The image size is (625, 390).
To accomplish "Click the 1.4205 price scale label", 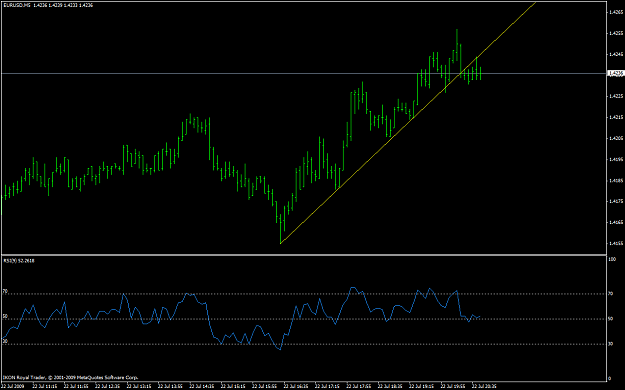I will [616, 138].
